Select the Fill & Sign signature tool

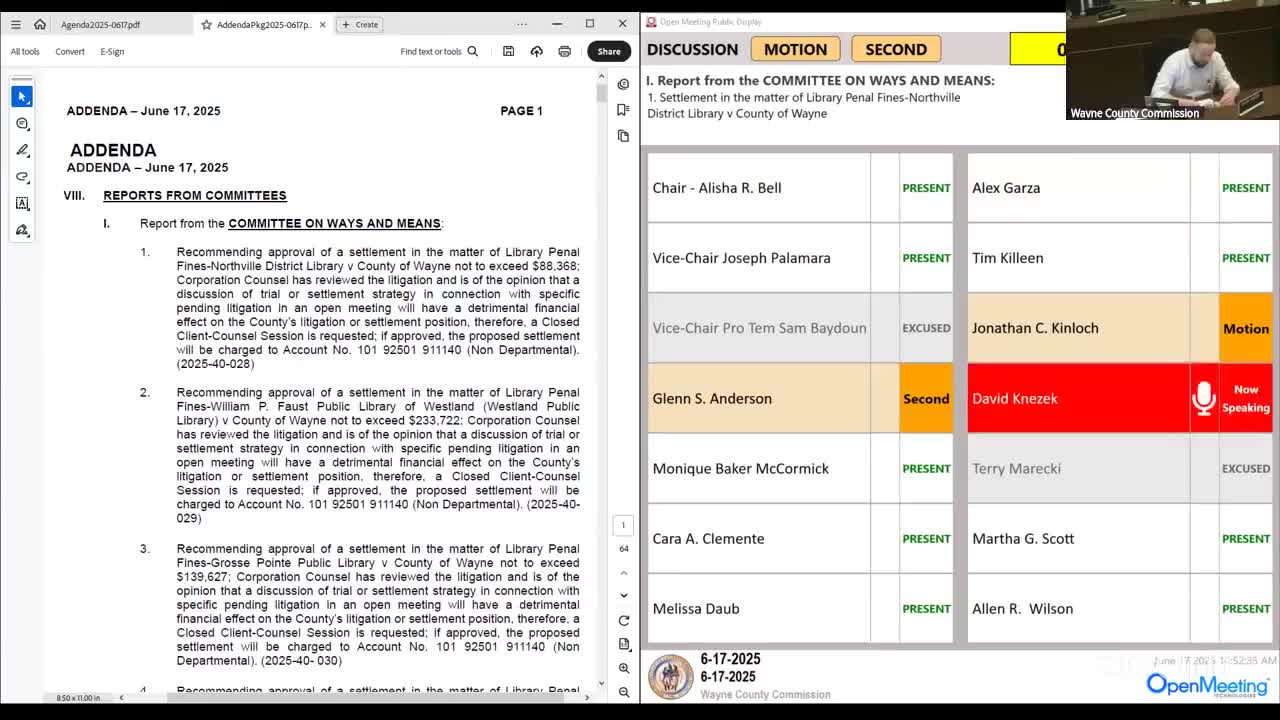[22, 231]
